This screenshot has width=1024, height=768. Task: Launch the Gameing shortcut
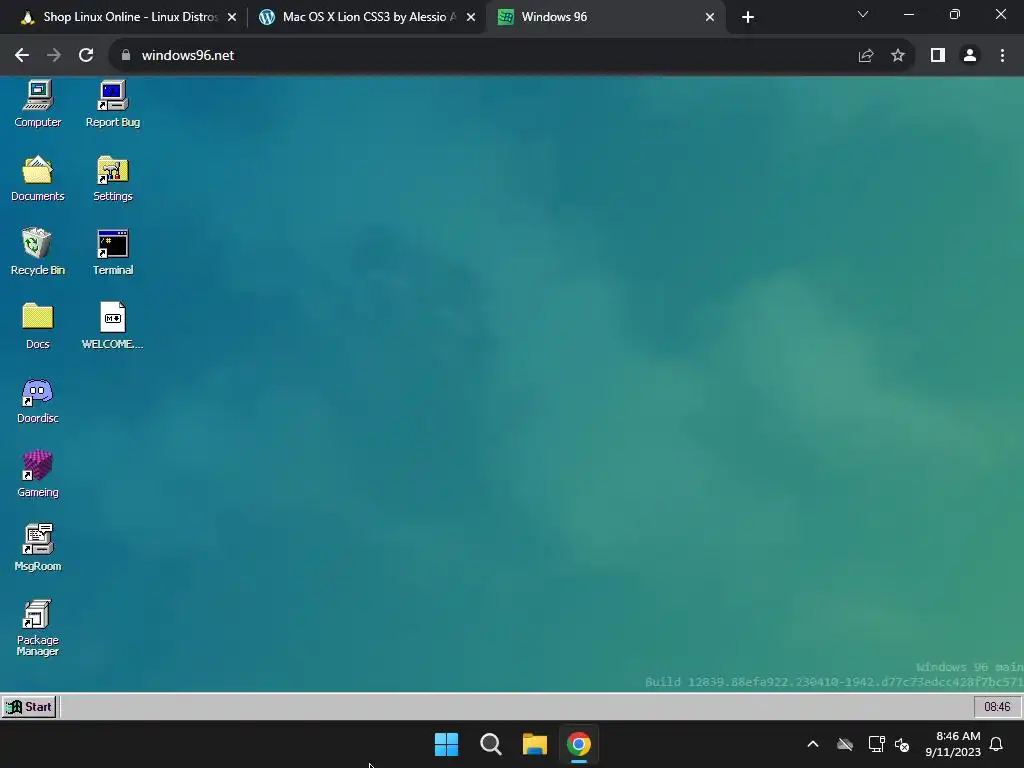(37, 474)
